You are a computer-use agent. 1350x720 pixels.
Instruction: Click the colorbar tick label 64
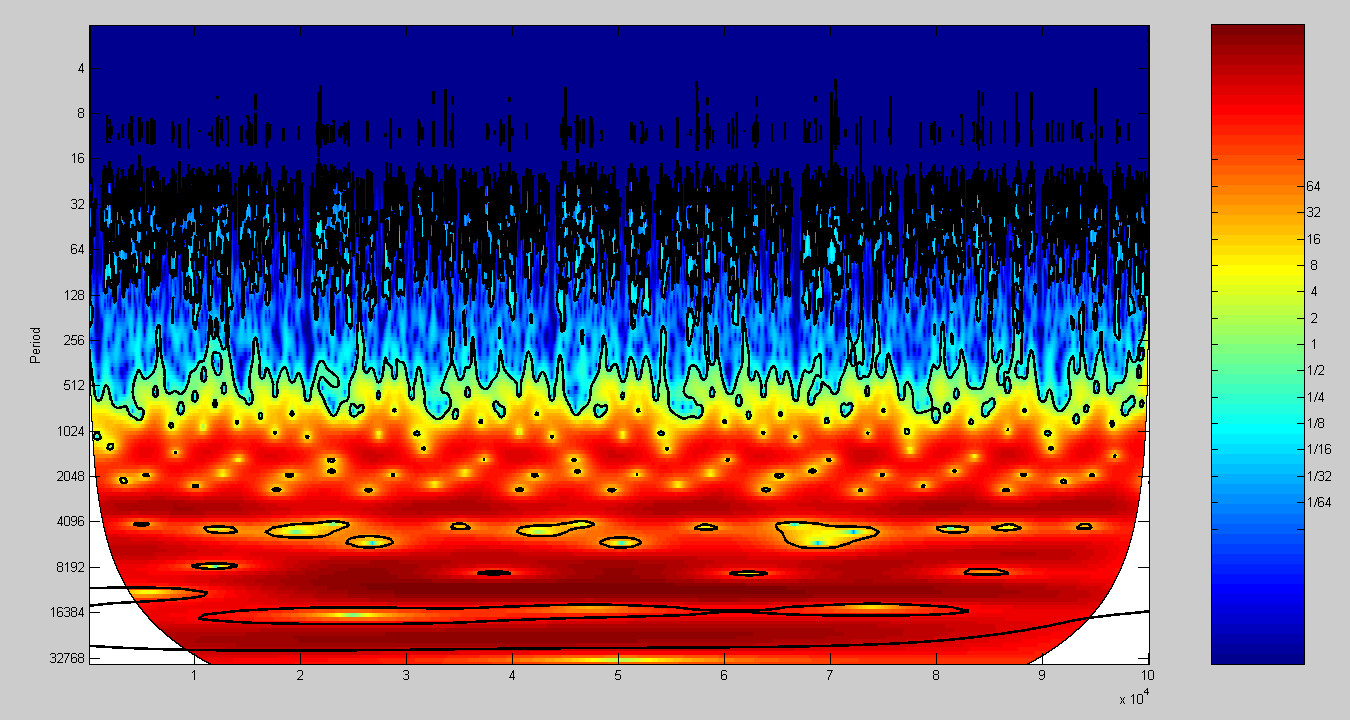[1314, 186]
